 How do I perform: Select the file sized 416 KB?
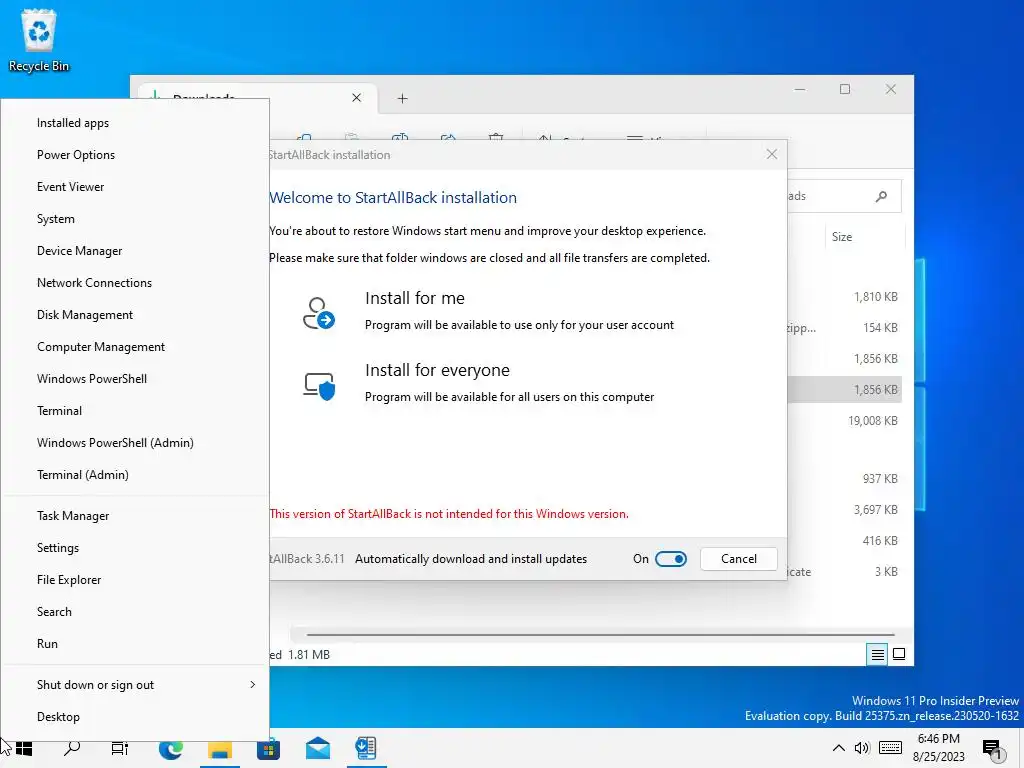[x=880, y=541]
